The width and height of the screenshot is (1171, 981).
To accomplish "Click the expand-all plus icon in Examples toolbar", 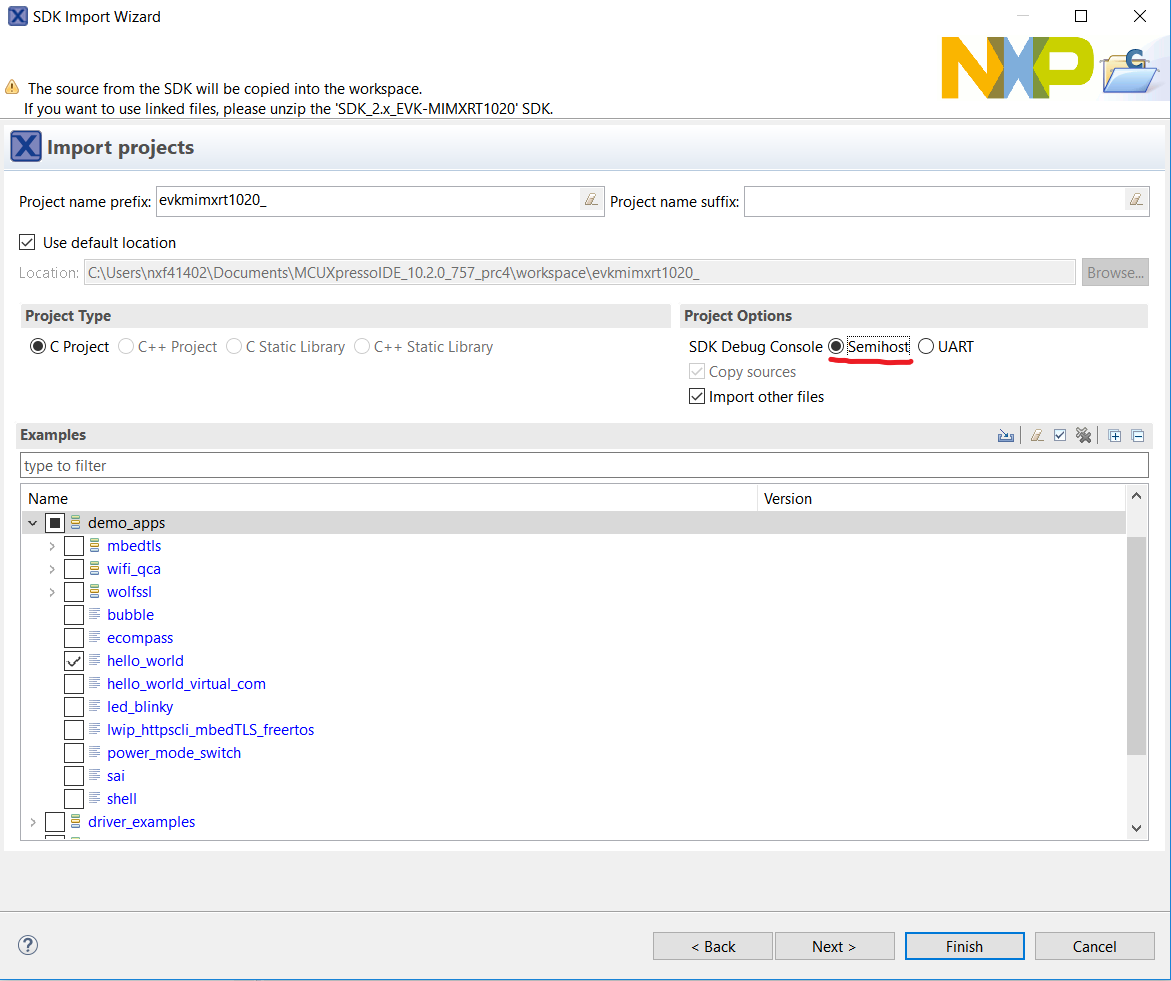I will coord(1115,435).
